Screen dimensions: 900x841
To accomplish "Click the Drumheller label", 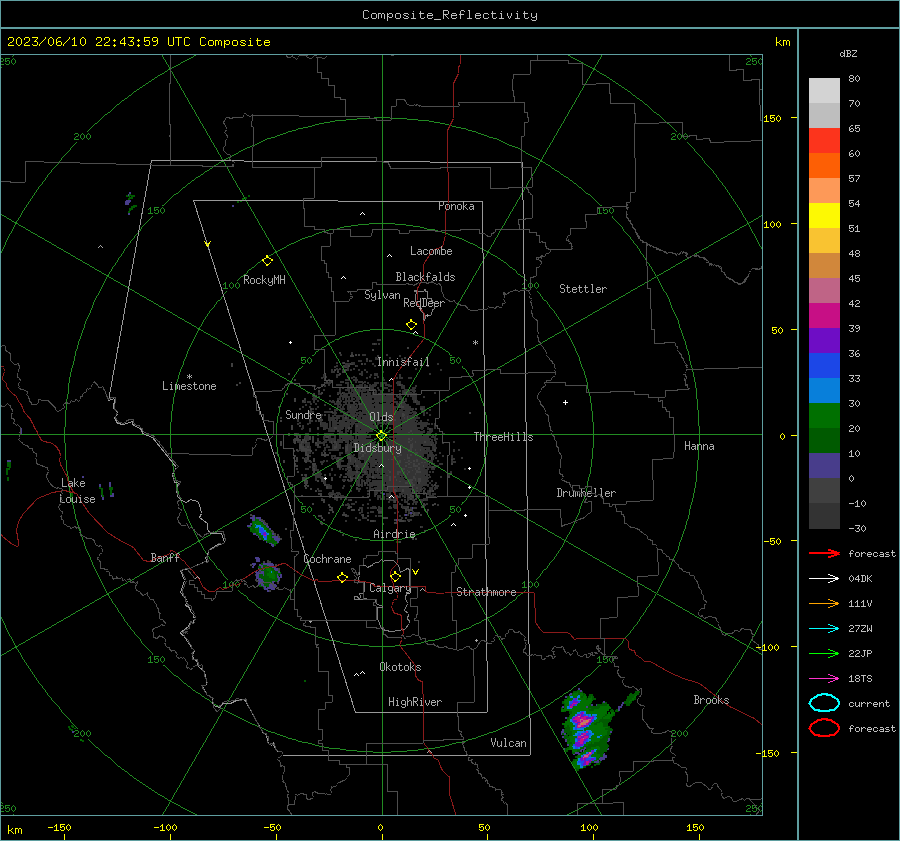I will pos(586,493).
